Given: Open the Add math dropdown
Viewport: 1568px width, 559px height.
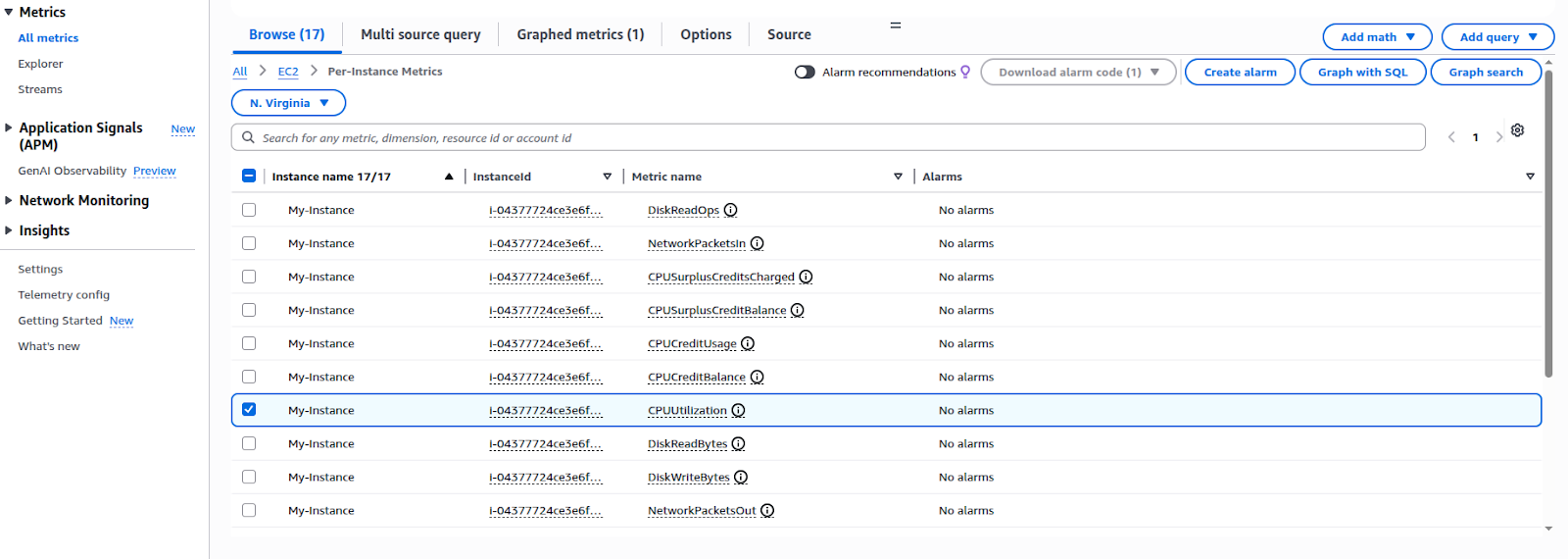Looking at the screenshot, I should pos(1377,37).
